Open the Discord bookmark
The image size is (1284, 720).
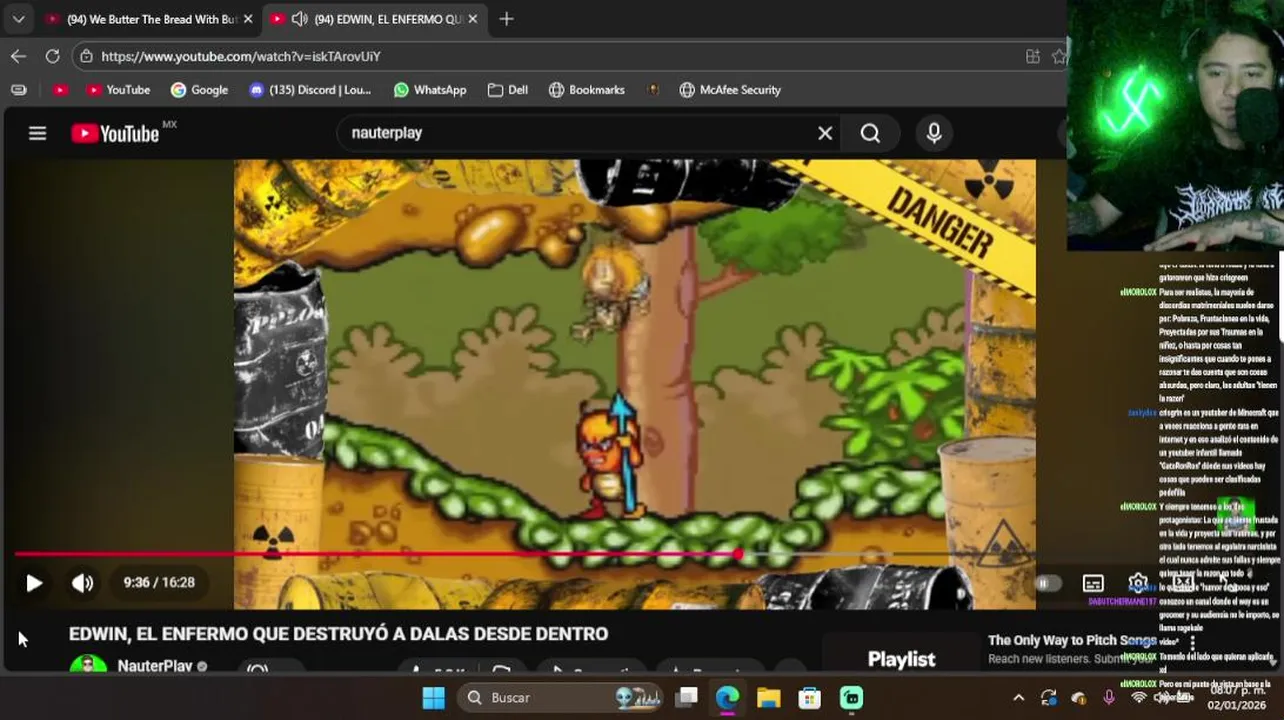point(310,90)
